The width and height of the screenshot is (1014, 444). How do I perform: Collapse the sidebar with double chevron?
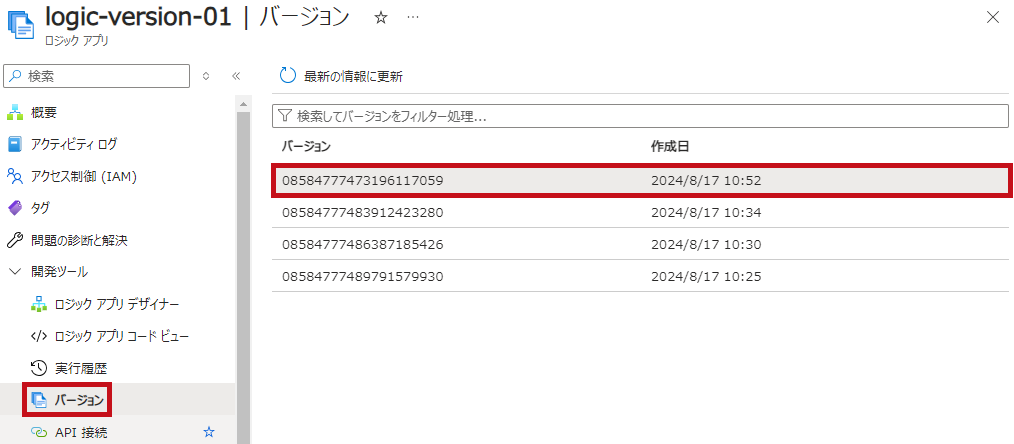click(x=236, y=76)
